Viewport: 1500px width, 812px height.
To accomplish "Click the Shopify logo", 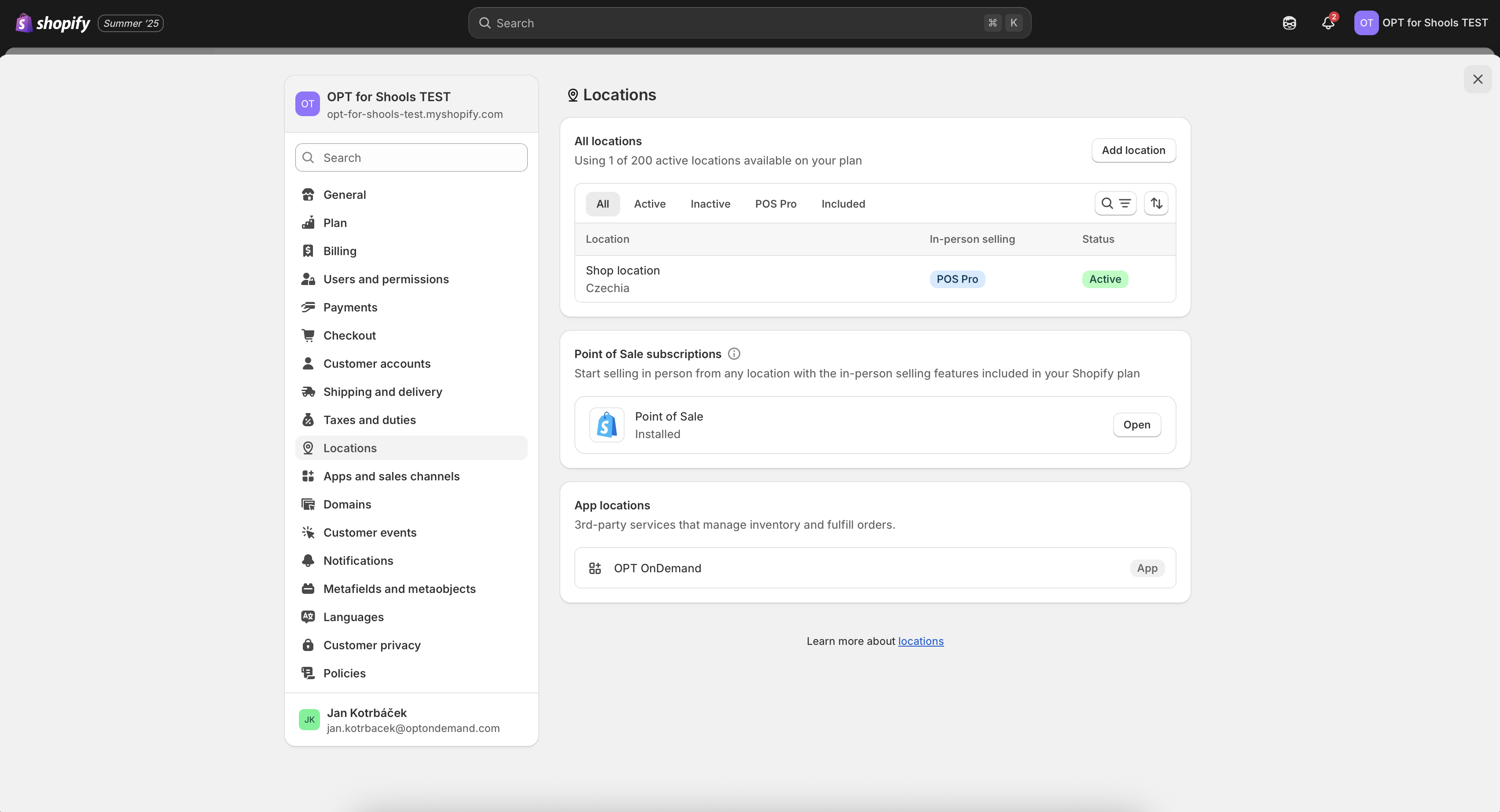I will coord(53,23).
